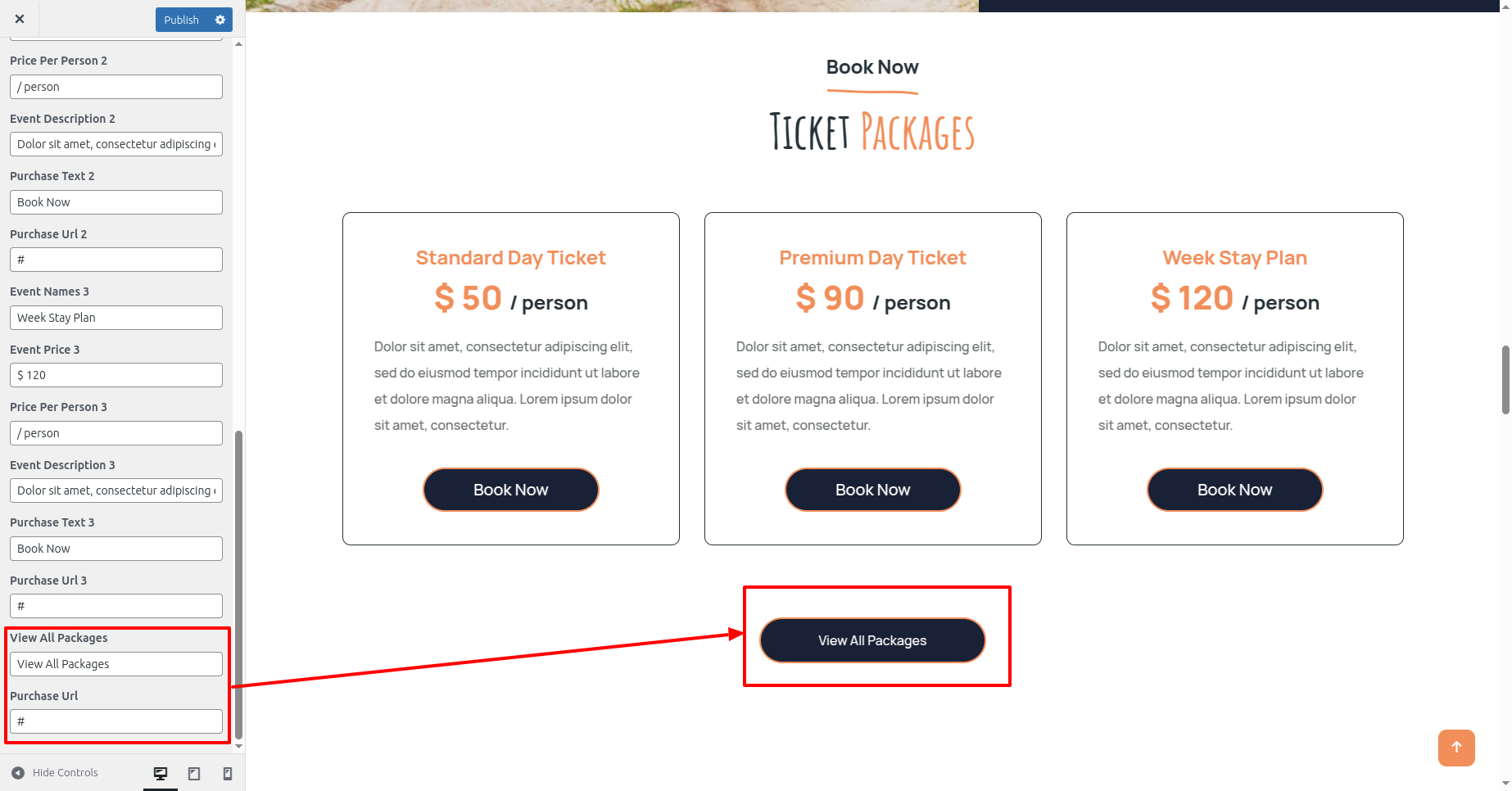This screenshot has width=1512, height=791.
Task: Click the orange scroll-to-top arrow button
Action: [1456, 748]
